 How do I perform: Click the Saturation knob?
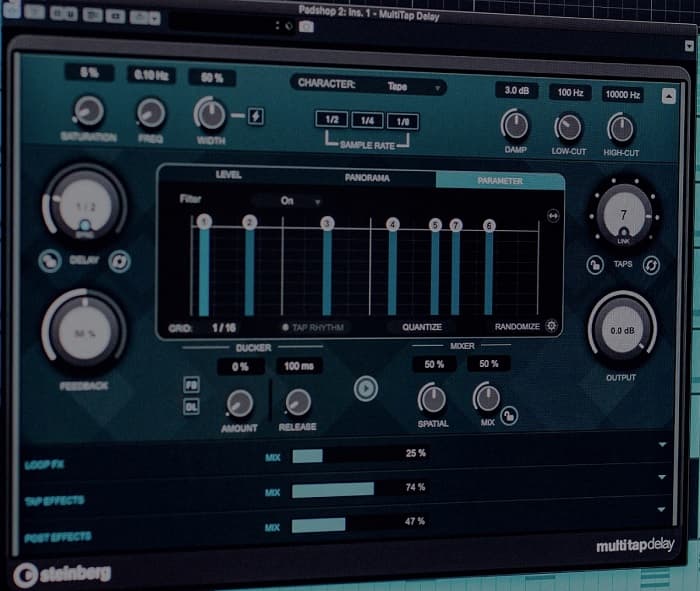89,111
